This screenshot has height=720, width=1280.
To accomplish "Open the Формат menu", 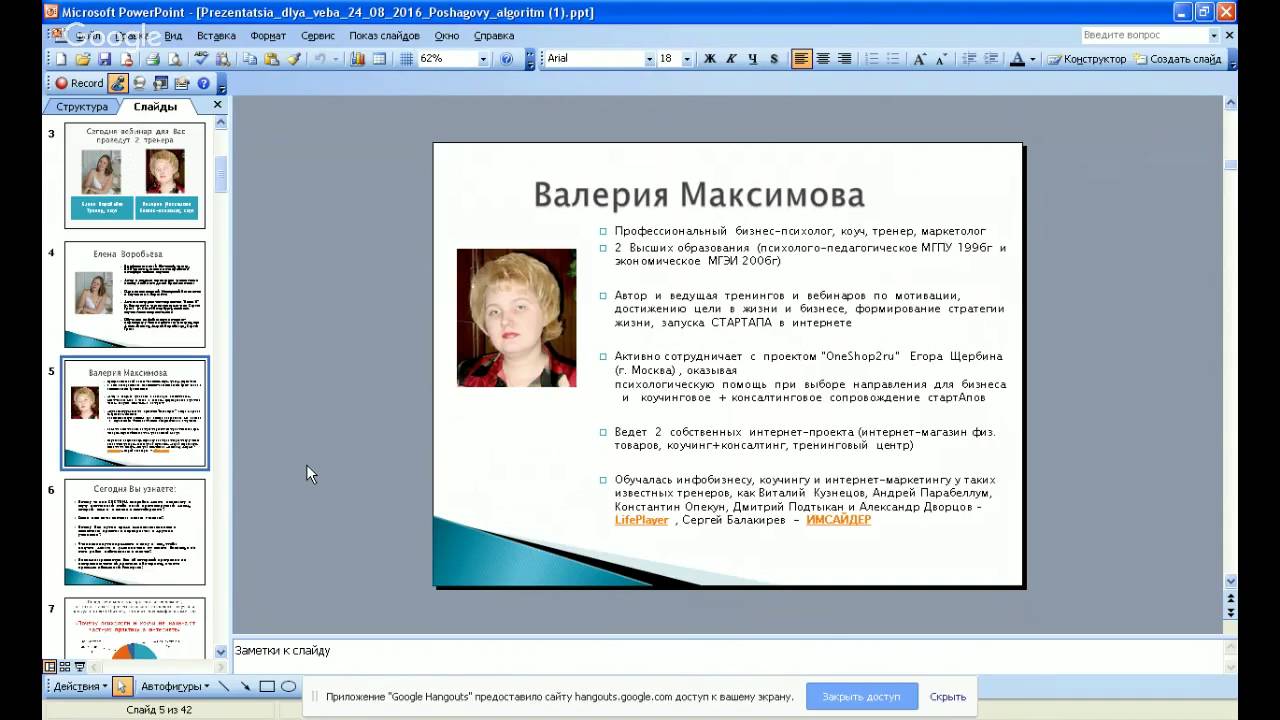I will [x=268, y=35].
